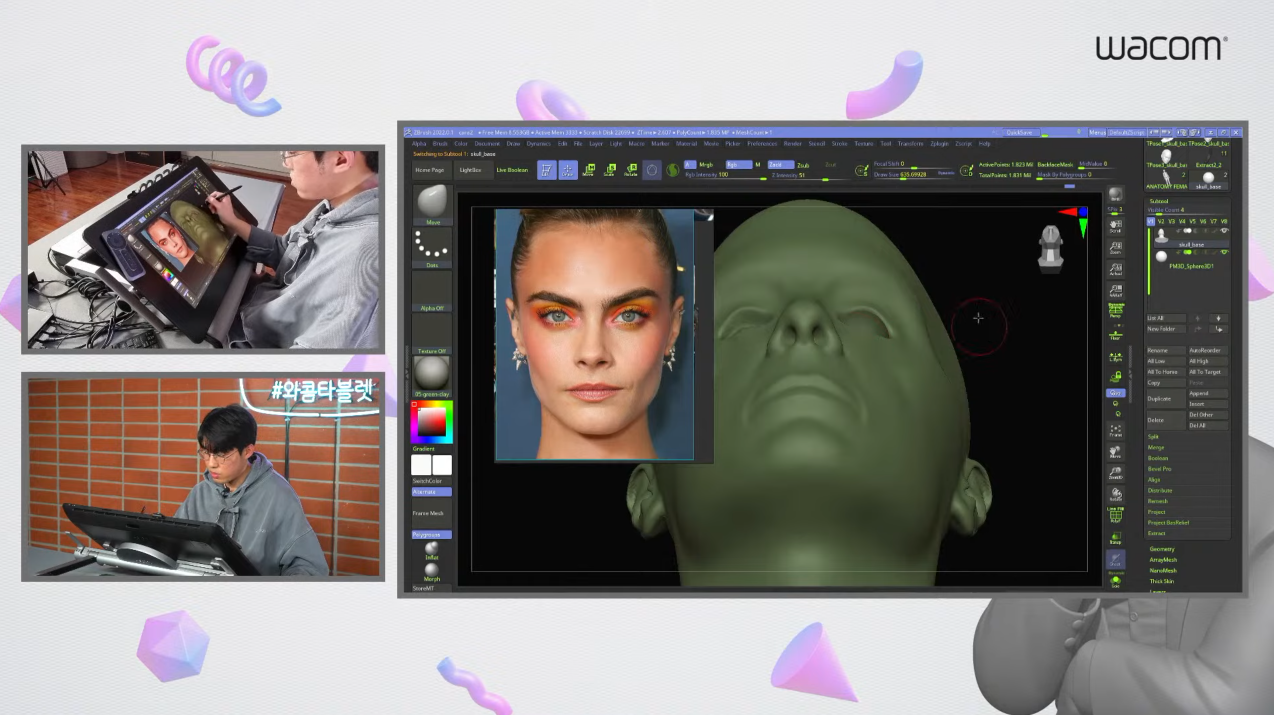Expand the Merge section

tap(1154, 448)
